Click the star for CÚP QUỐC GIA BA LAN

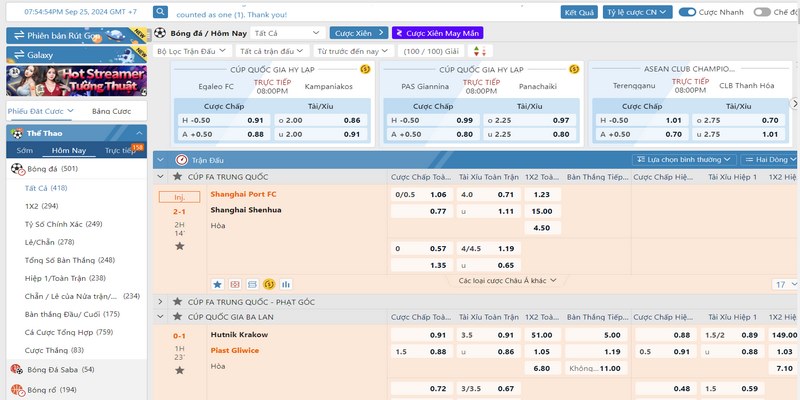(x=177, y=317)
